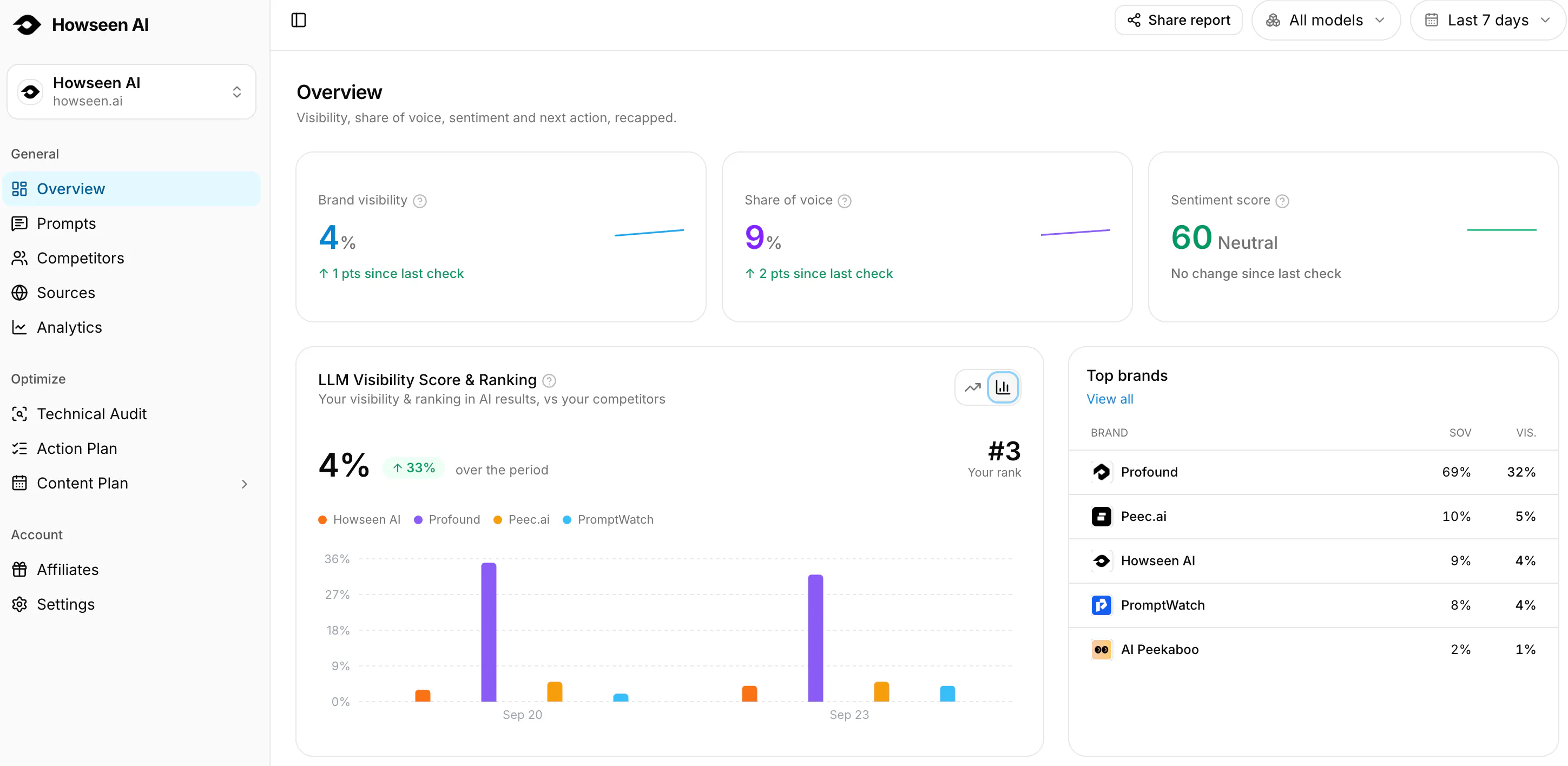This screenshot has height=766, width=1568.
Task: Toggle the sidebar collapse icon
Action: click(298, 20)
